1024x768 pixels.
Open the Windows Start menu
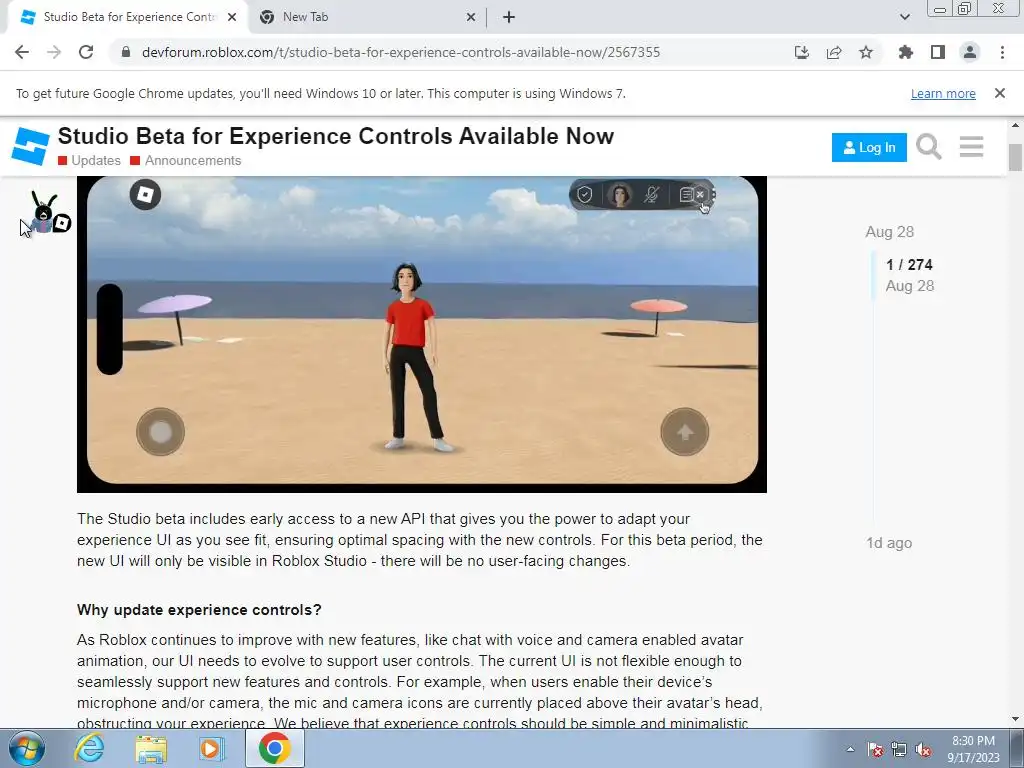pos(27,748)
